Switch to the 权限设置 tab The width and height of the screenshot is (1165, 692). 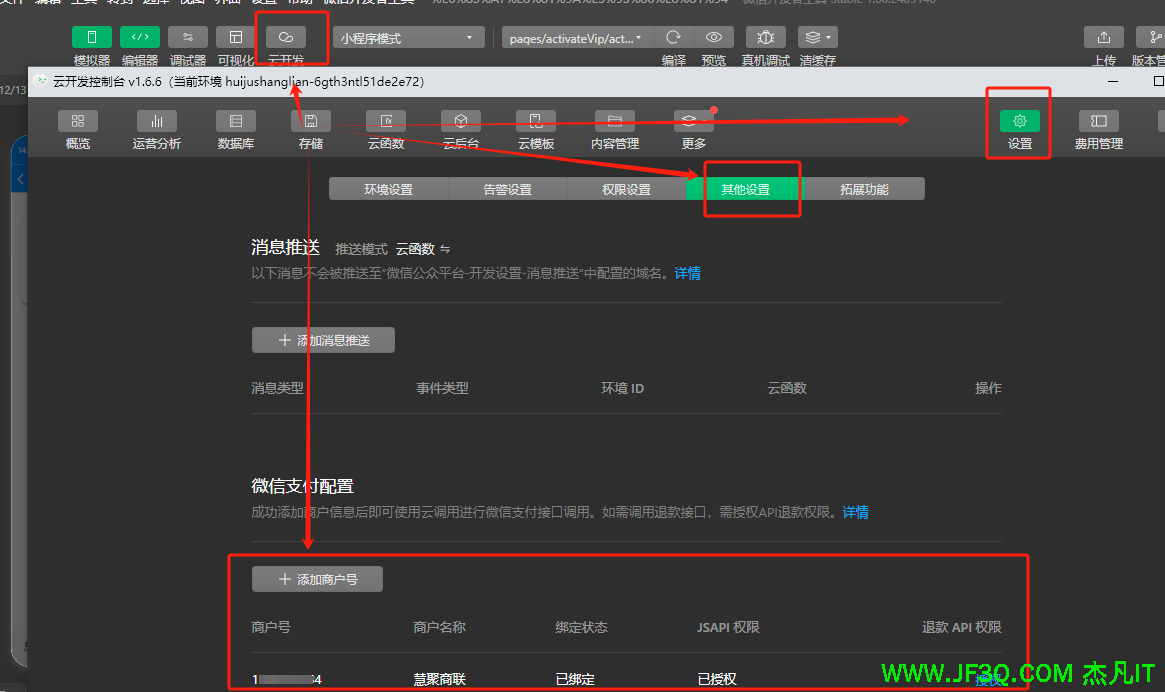click(626, 189)
